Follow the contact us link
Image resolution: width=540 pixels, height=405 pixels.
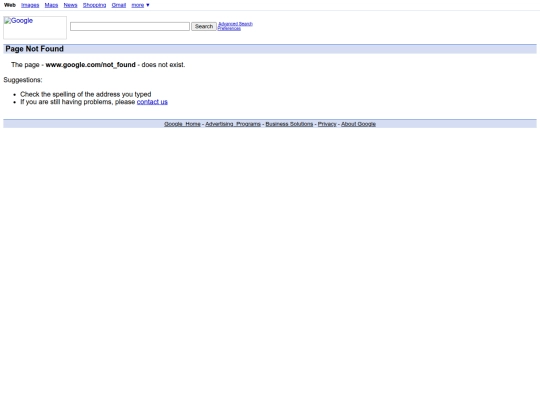[152, 102]
